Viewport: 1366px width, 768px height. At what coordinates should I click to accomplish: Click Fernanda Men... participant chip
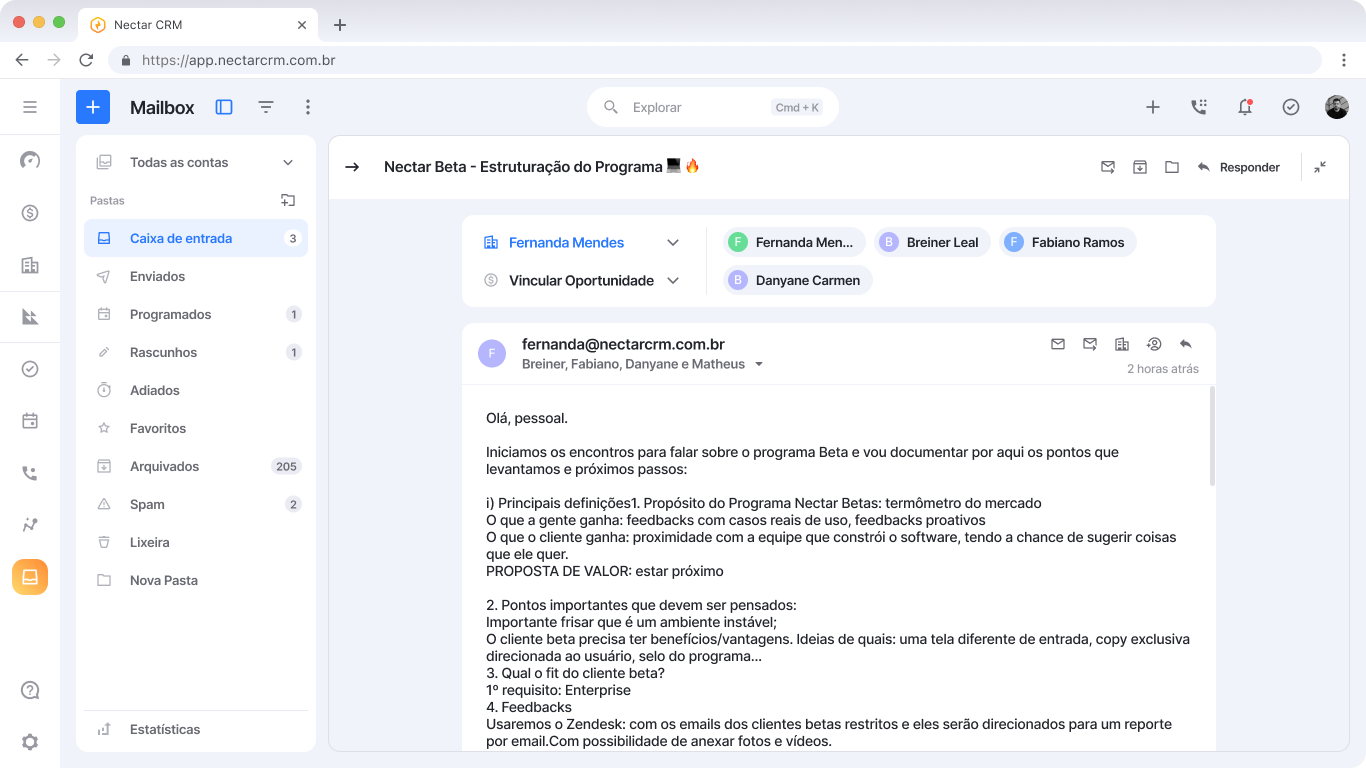coord(794,242)
